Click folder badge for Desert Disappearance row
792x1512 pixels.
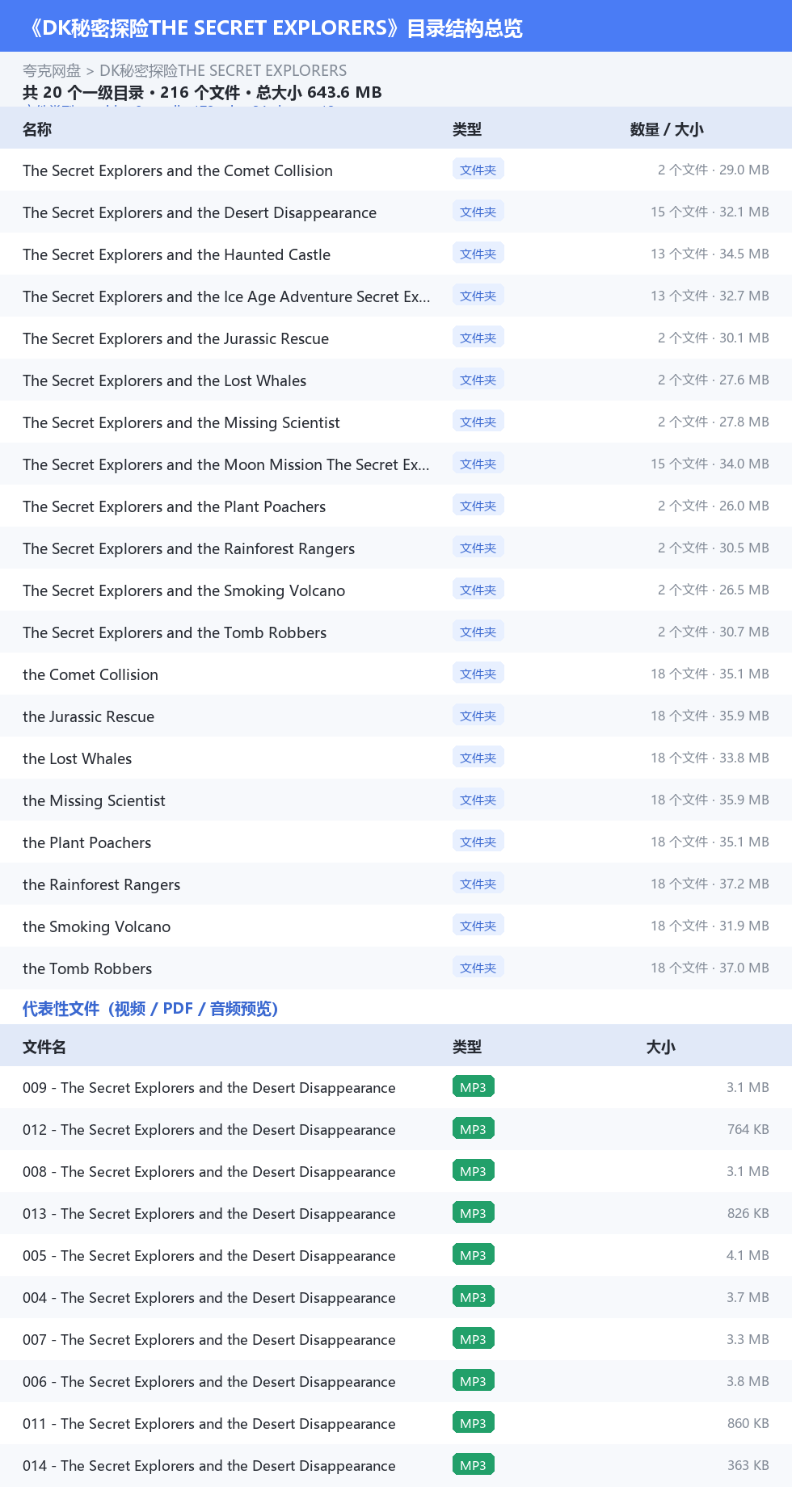click(x=478, y=212)
